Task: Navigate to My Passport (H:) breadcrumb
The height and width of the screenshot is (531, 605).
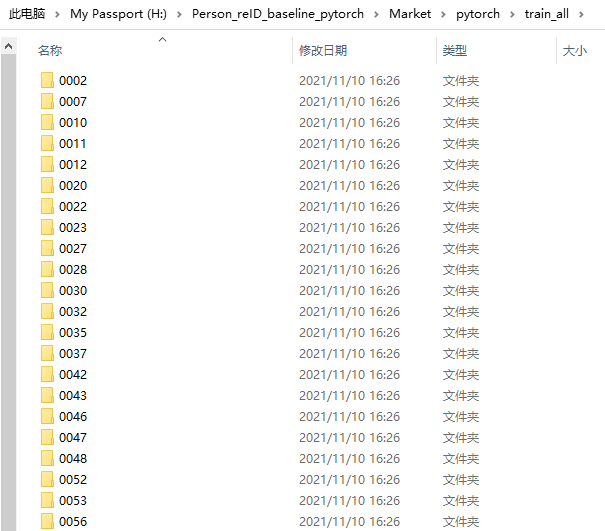Action: pyautogui.click(x=118, y=14)
